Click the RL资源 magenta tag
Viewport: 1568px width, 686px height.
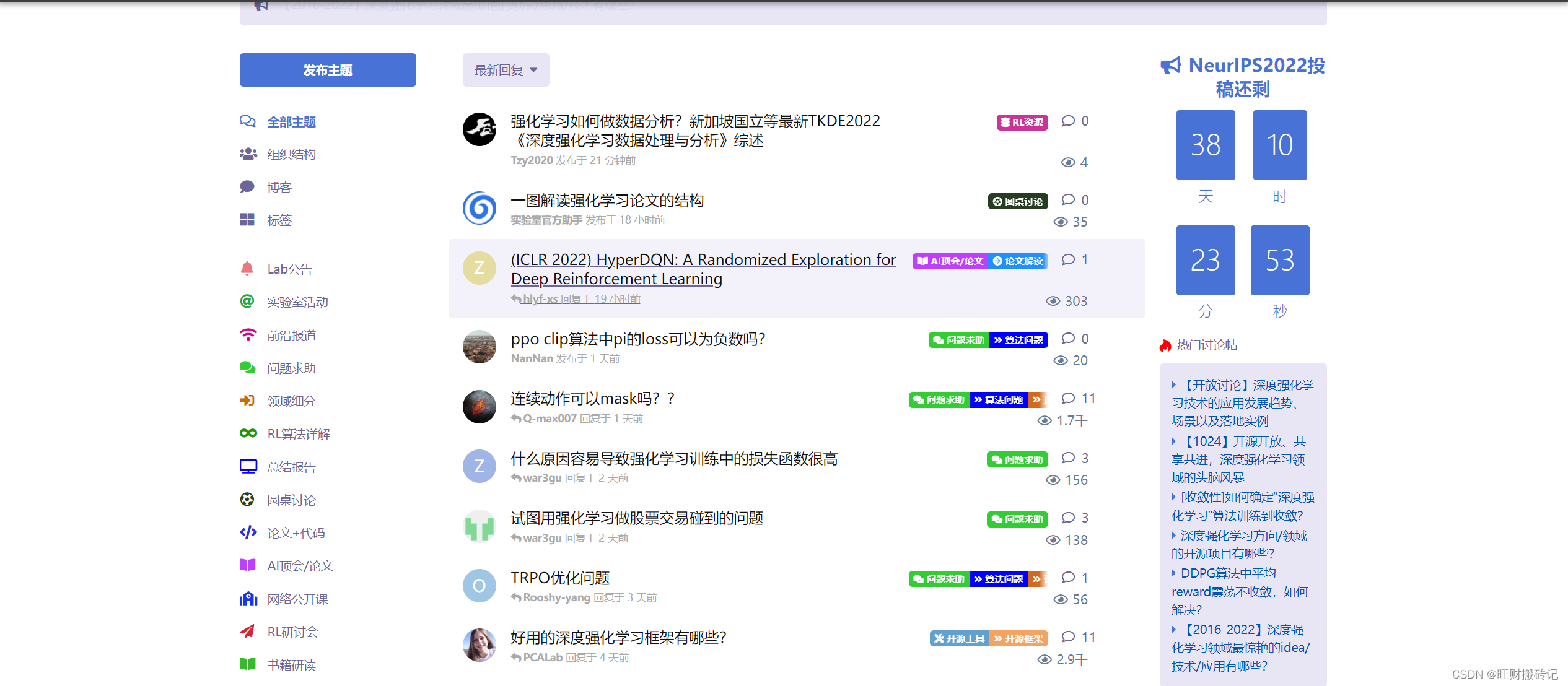coord(1022,123)
